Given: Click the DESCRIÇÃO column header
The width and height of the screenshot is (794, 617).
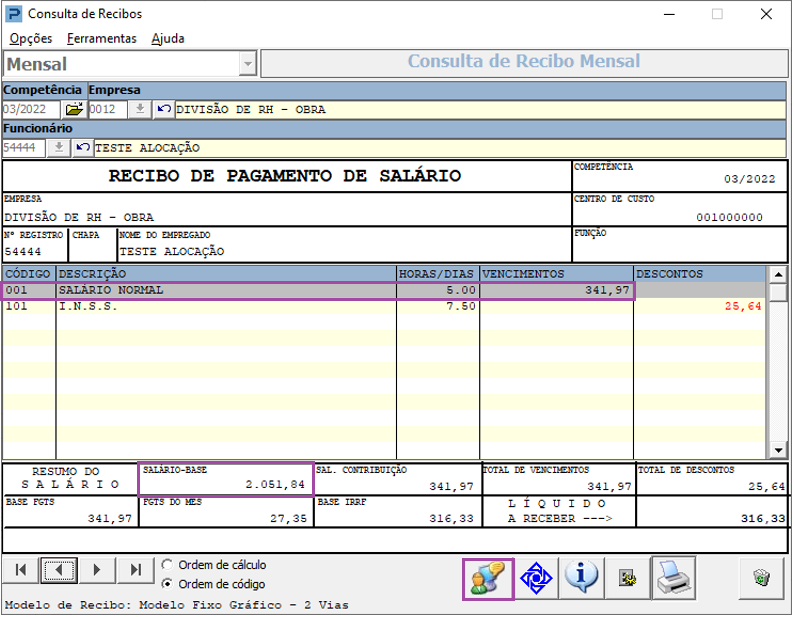Looking at the screenshot, I should (226, 274).
